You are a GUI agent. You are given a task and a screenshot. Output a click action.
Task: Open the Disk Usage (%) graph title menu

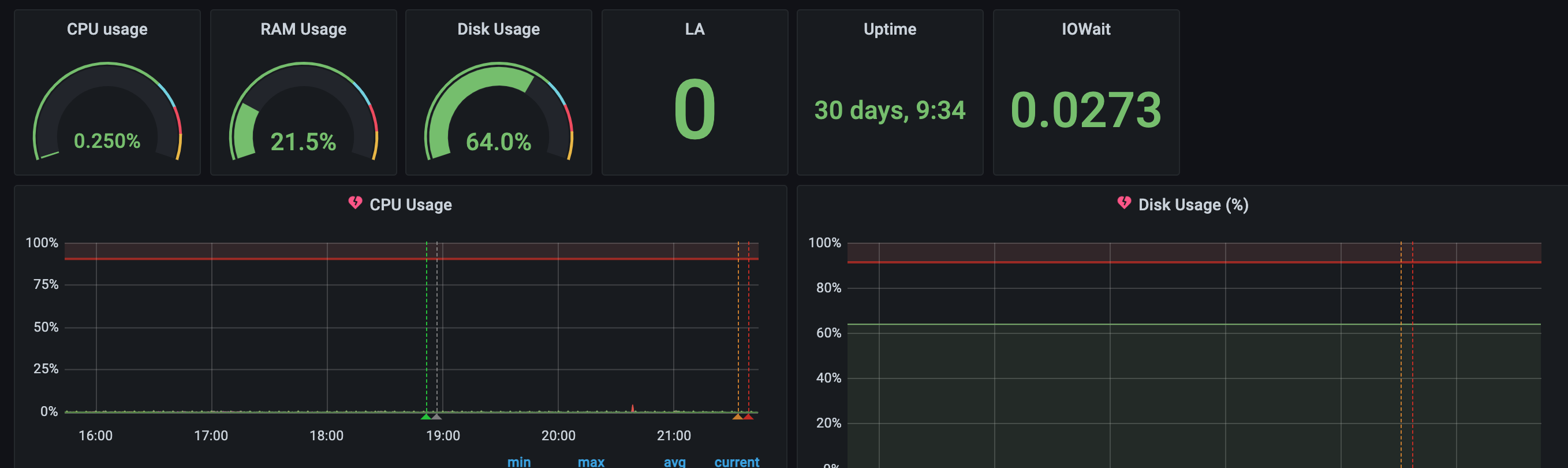pyautogui.click(x=1193, y=205)
